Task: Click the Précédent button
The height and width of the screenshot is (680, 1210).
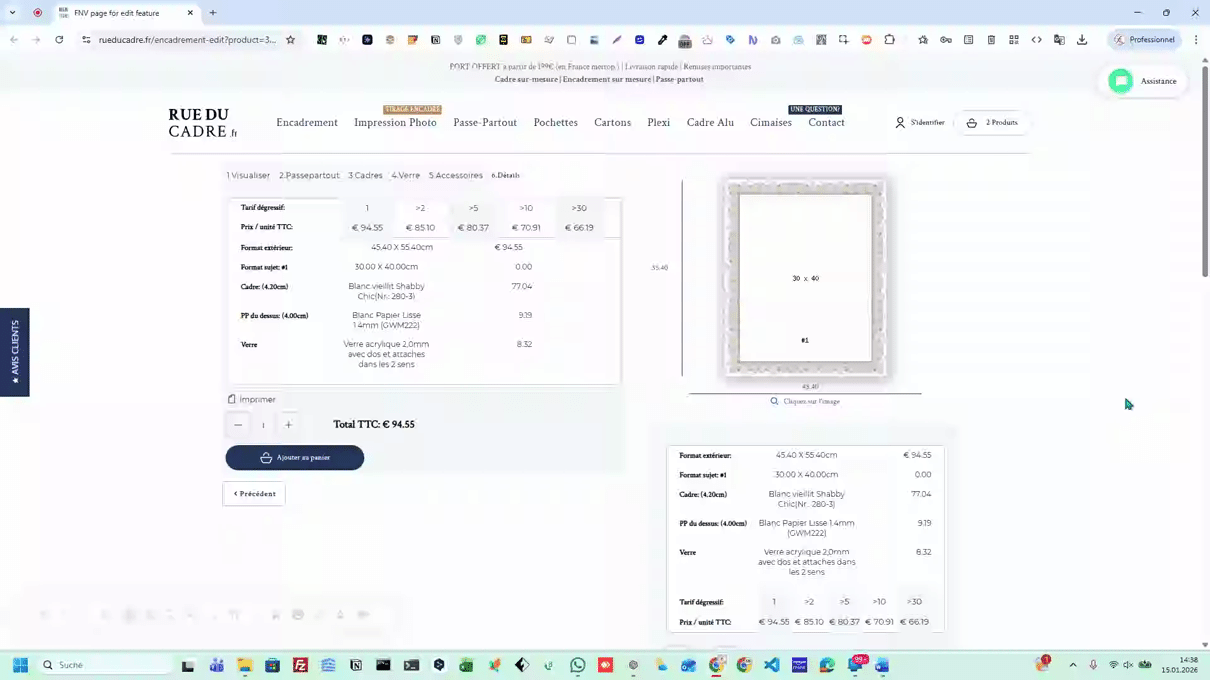Action: pos(254,494)
